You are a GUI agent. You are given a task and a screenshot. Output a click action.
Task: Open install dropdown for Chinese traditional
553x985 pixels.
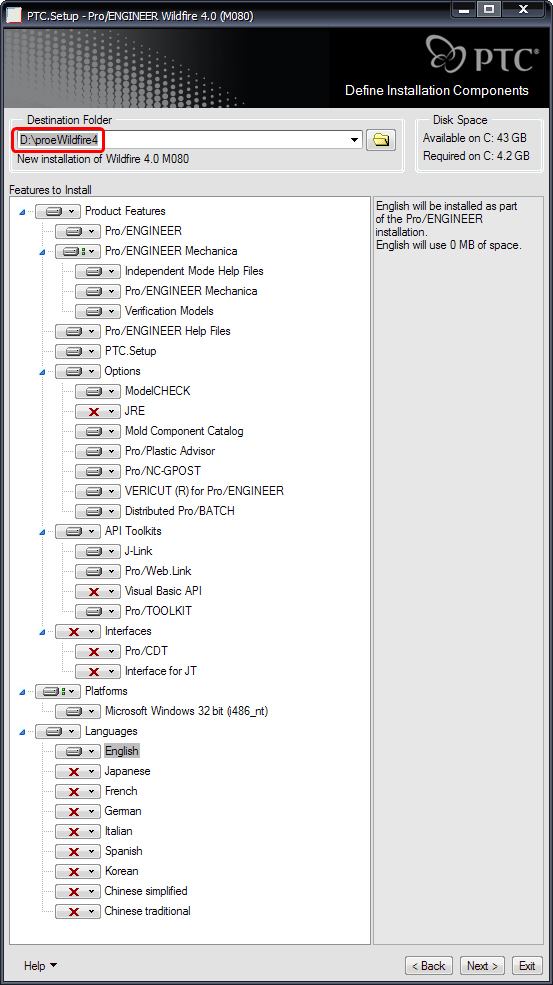tap(92, 912)
